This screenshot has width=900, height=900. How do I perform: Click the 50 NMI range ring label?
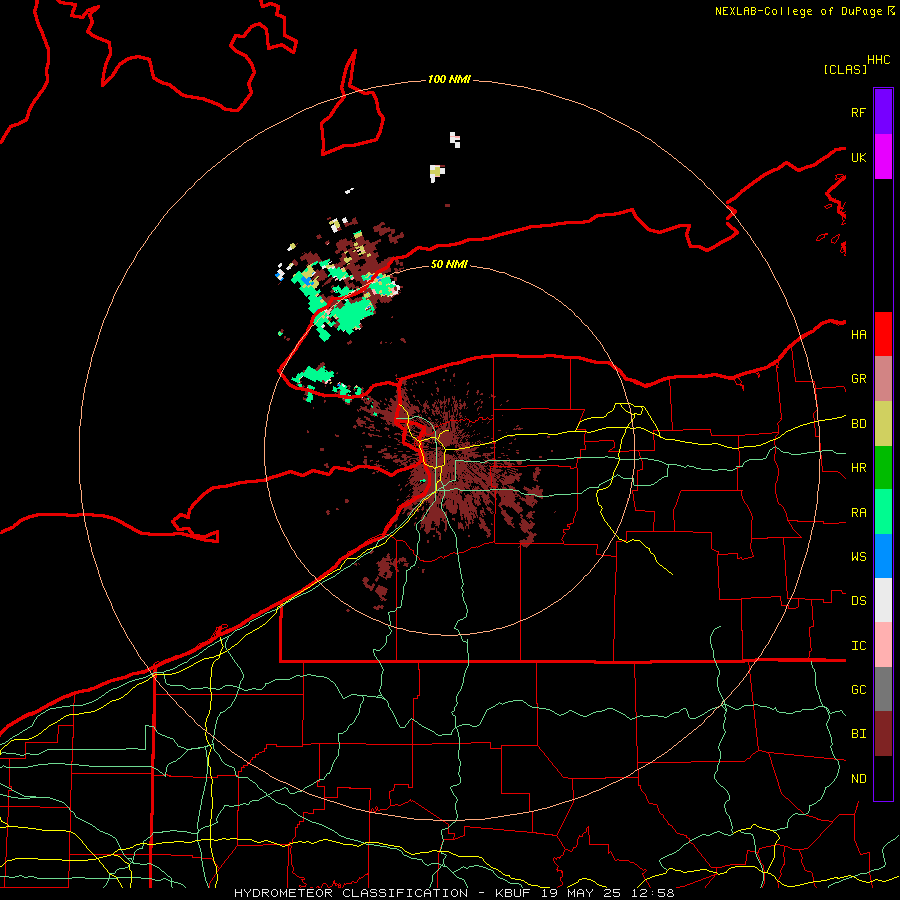(449, 264)
